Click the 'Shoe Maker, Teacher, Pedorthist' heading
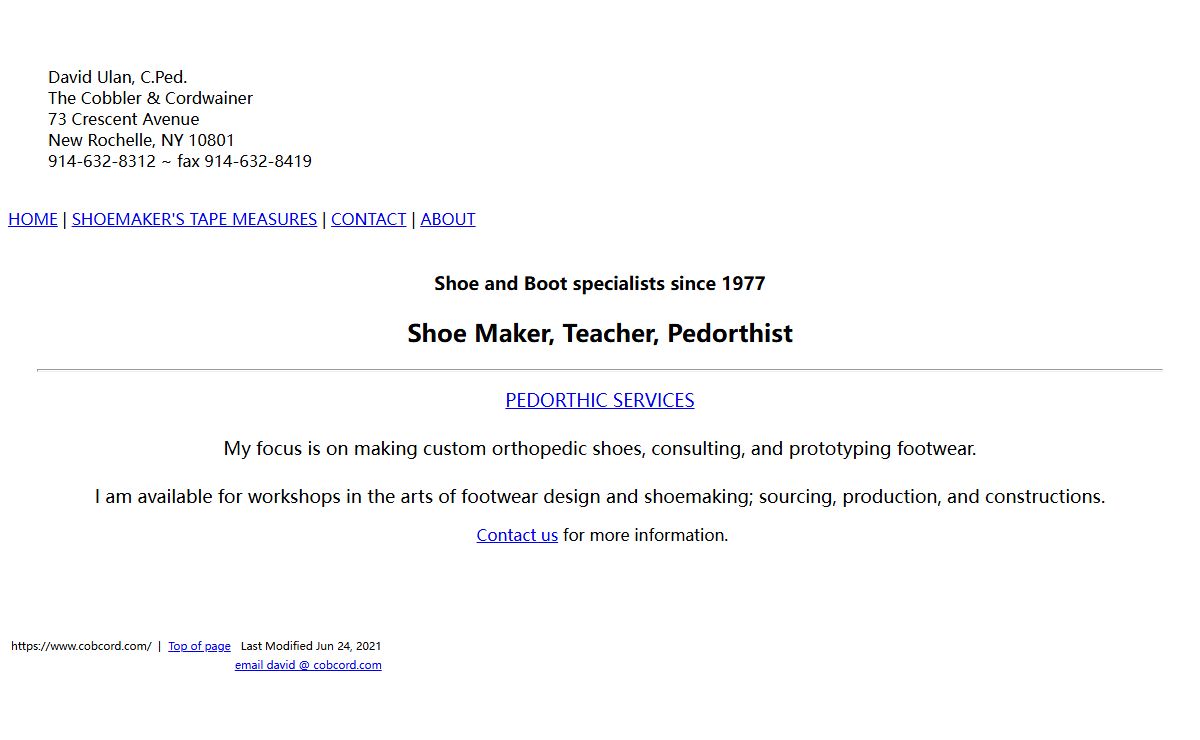The width and height of the screenshot is (1200, 740). click(x=600, y=333)
